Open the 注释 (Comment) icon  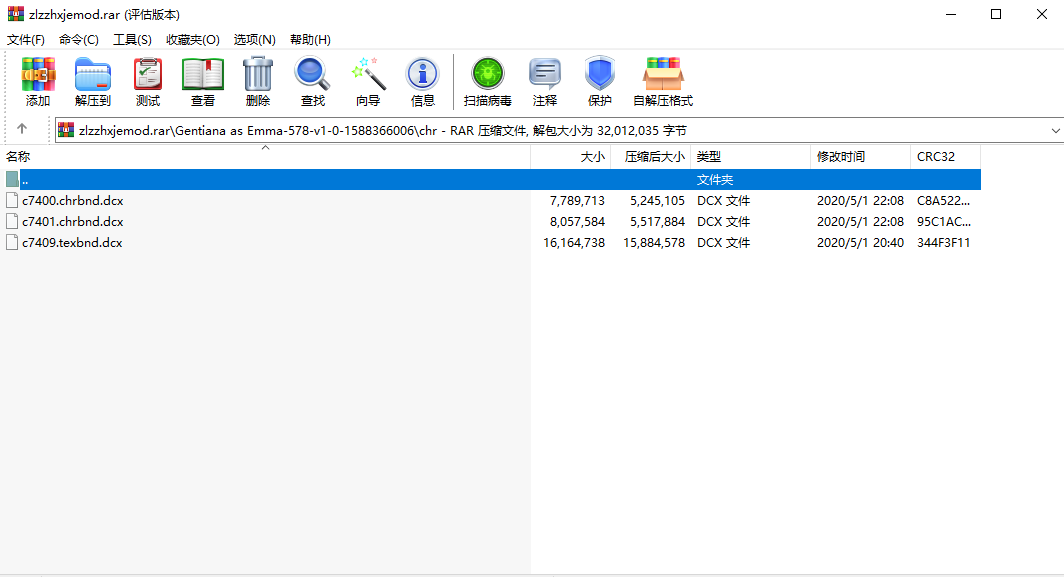coord(545,81)
